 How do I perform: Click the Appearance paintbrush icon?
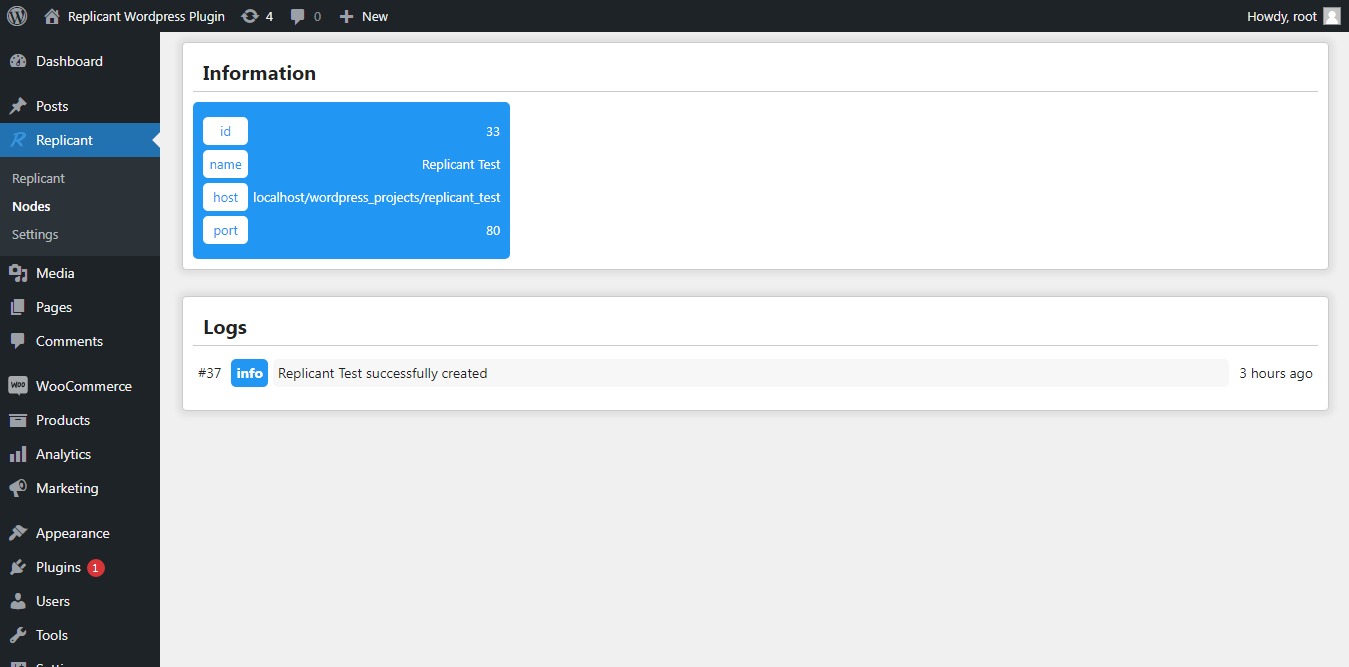click(18, 533)
